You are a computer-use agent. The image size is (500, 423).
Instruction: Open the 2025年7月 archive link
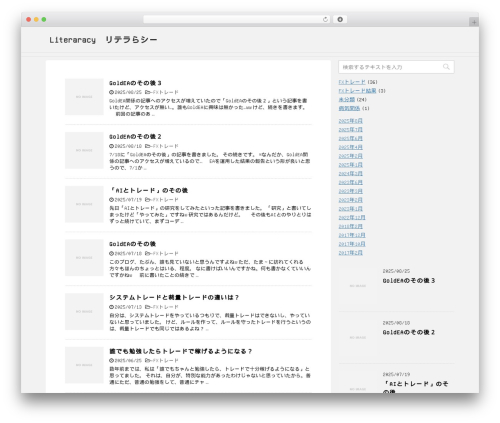pyautogui.click(x=351, y=130)
